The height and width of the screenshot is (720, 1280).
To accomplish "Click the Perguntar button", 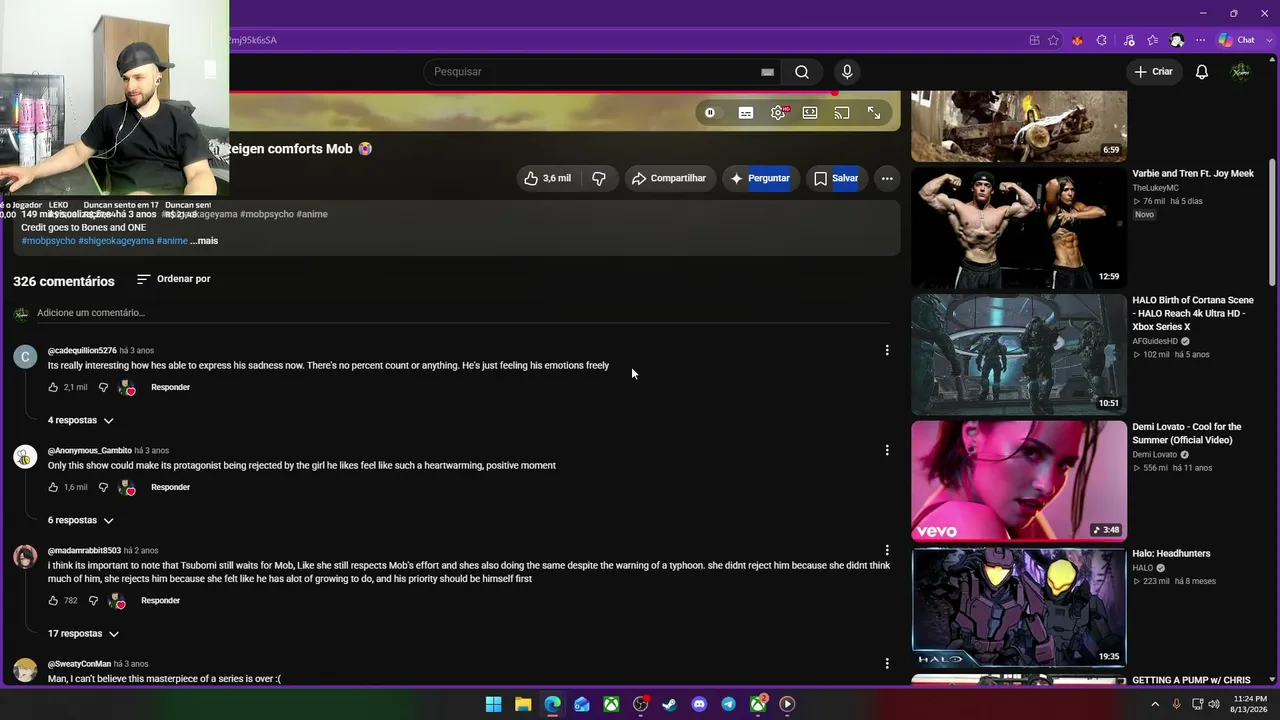I will (761, 178).
